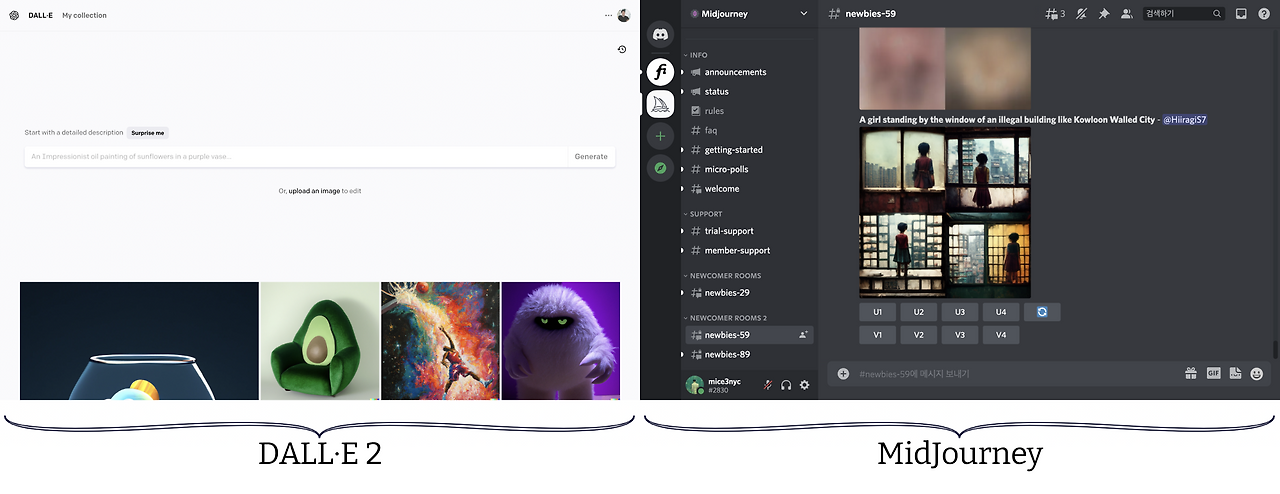The image size is (1280, 494).
Task: Open DALL·E three-dot more menu
Action: click(608, 15)
